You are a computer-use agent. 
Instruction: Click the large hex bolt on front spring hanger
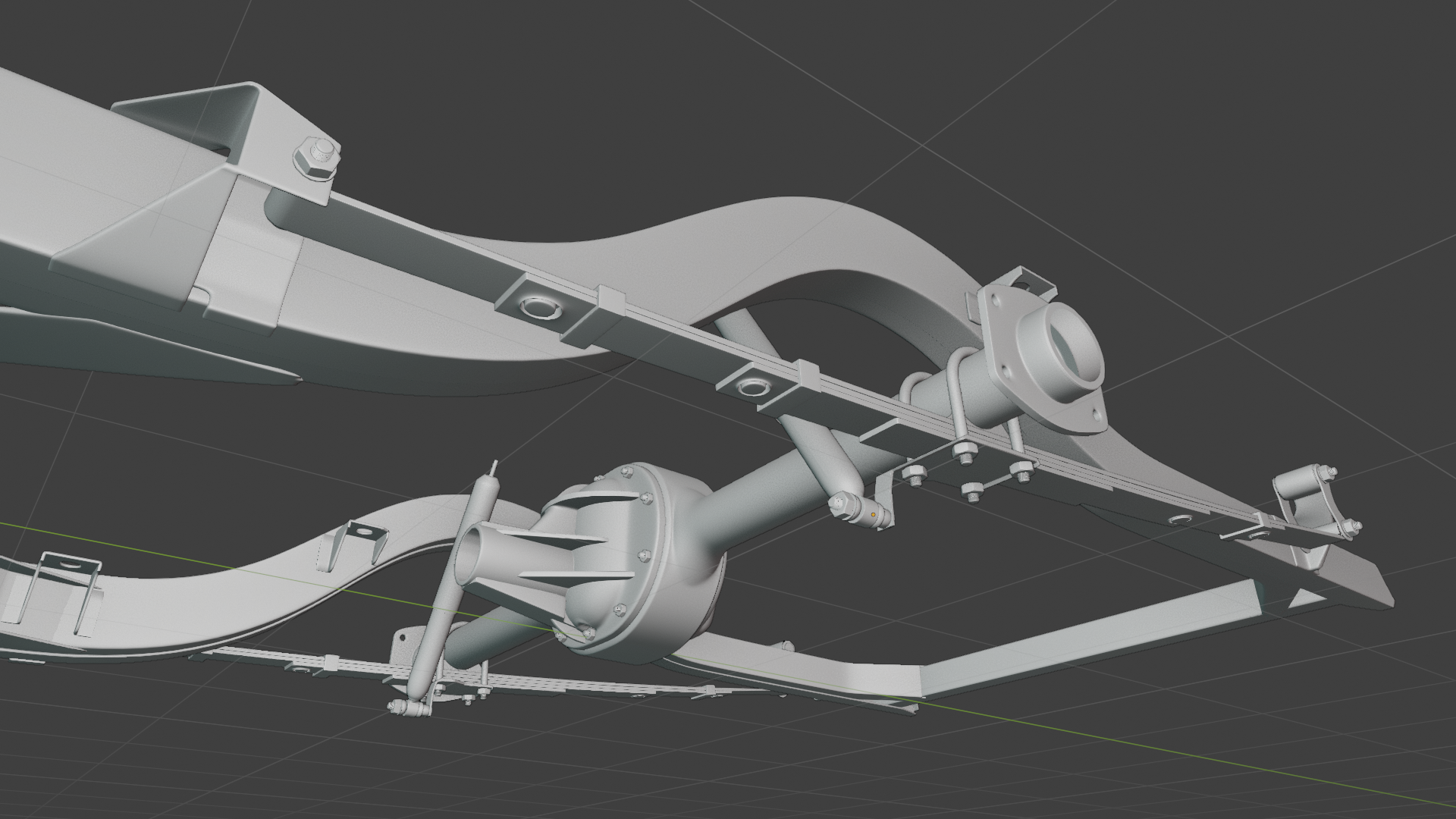(x=317, y=157)
